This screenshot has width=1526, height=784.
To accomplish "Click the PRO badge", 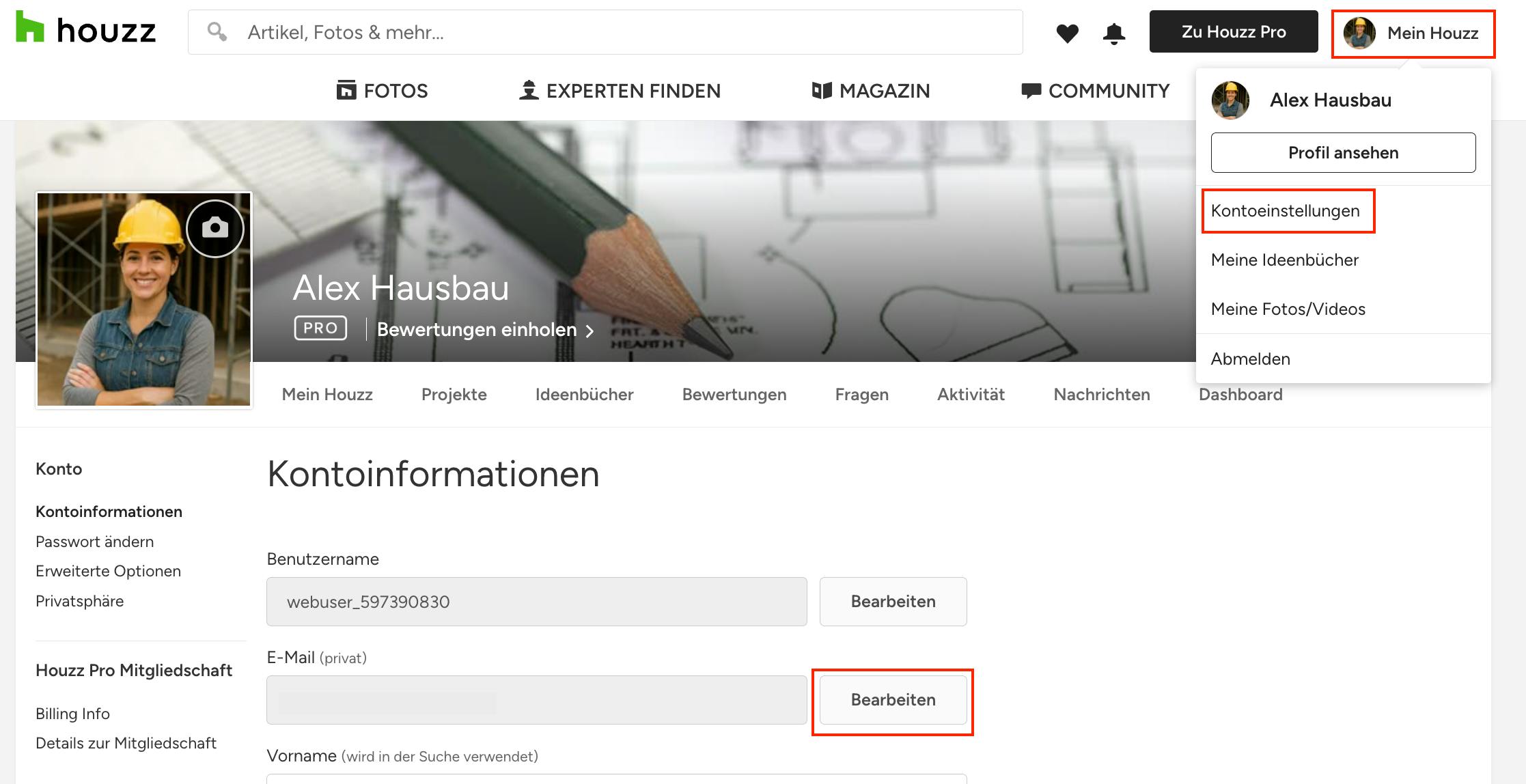I will [x=320, y=328].
